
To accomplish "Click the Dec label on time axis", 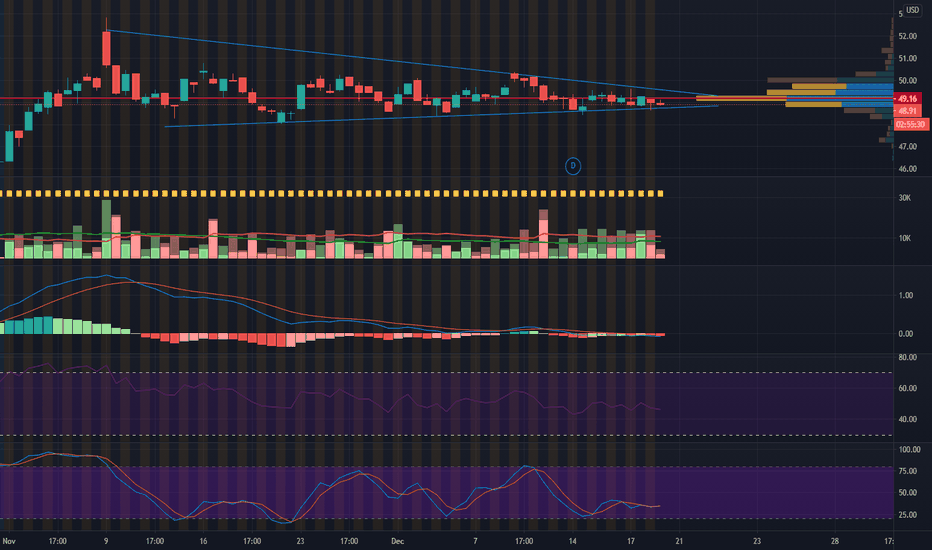I will (398, 541).
